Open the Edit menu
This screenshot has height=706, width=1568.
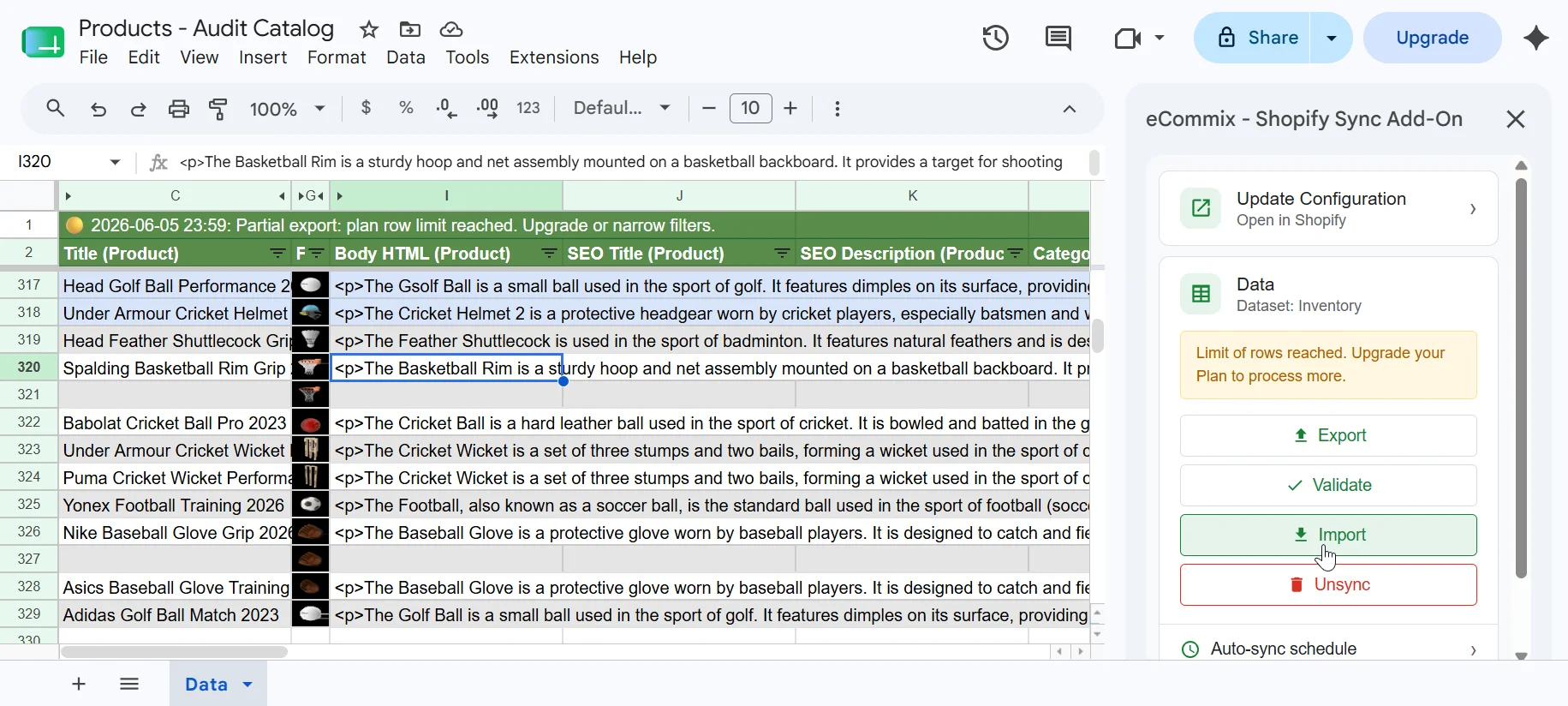tap(144, 57)
